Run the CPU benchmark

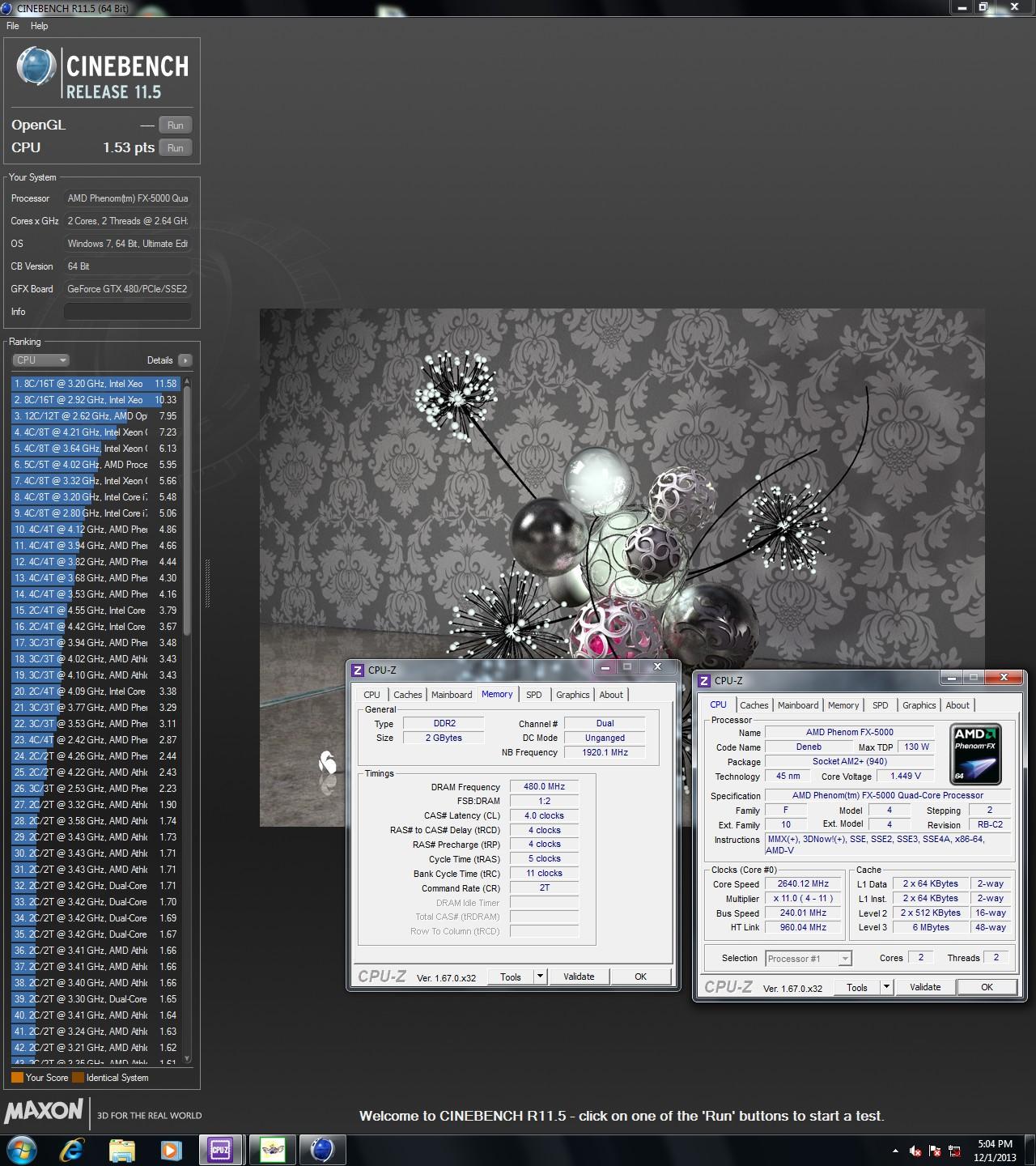click(x=176, y=148)
